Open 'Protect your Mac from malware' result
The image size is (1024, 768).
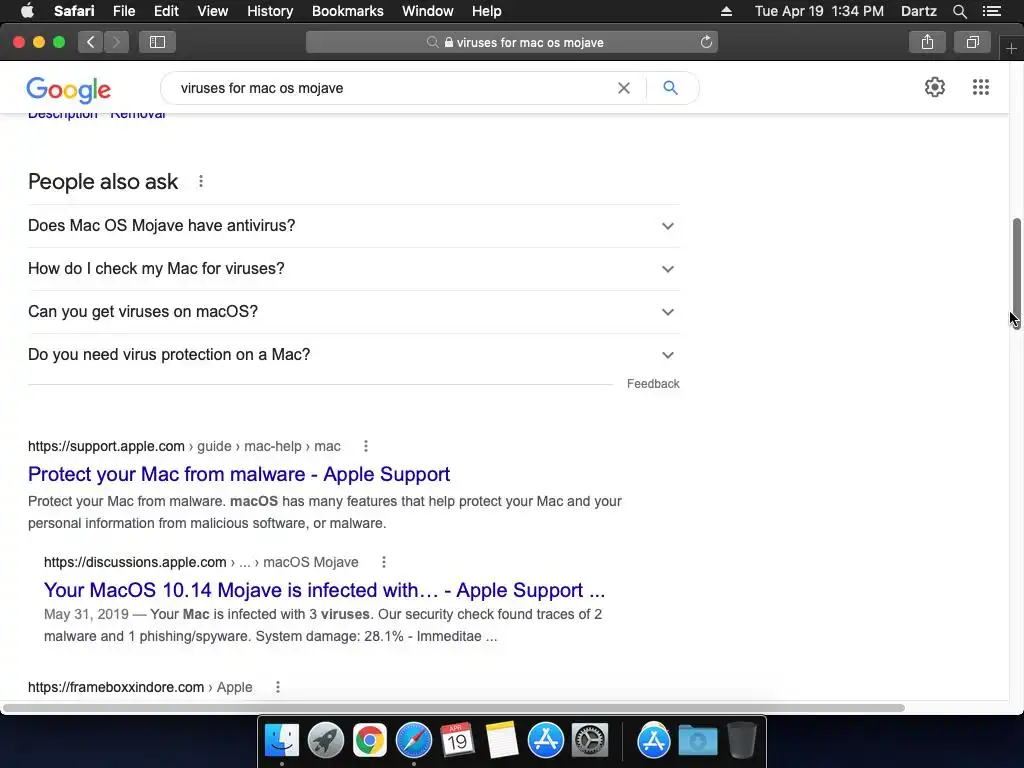239,474
